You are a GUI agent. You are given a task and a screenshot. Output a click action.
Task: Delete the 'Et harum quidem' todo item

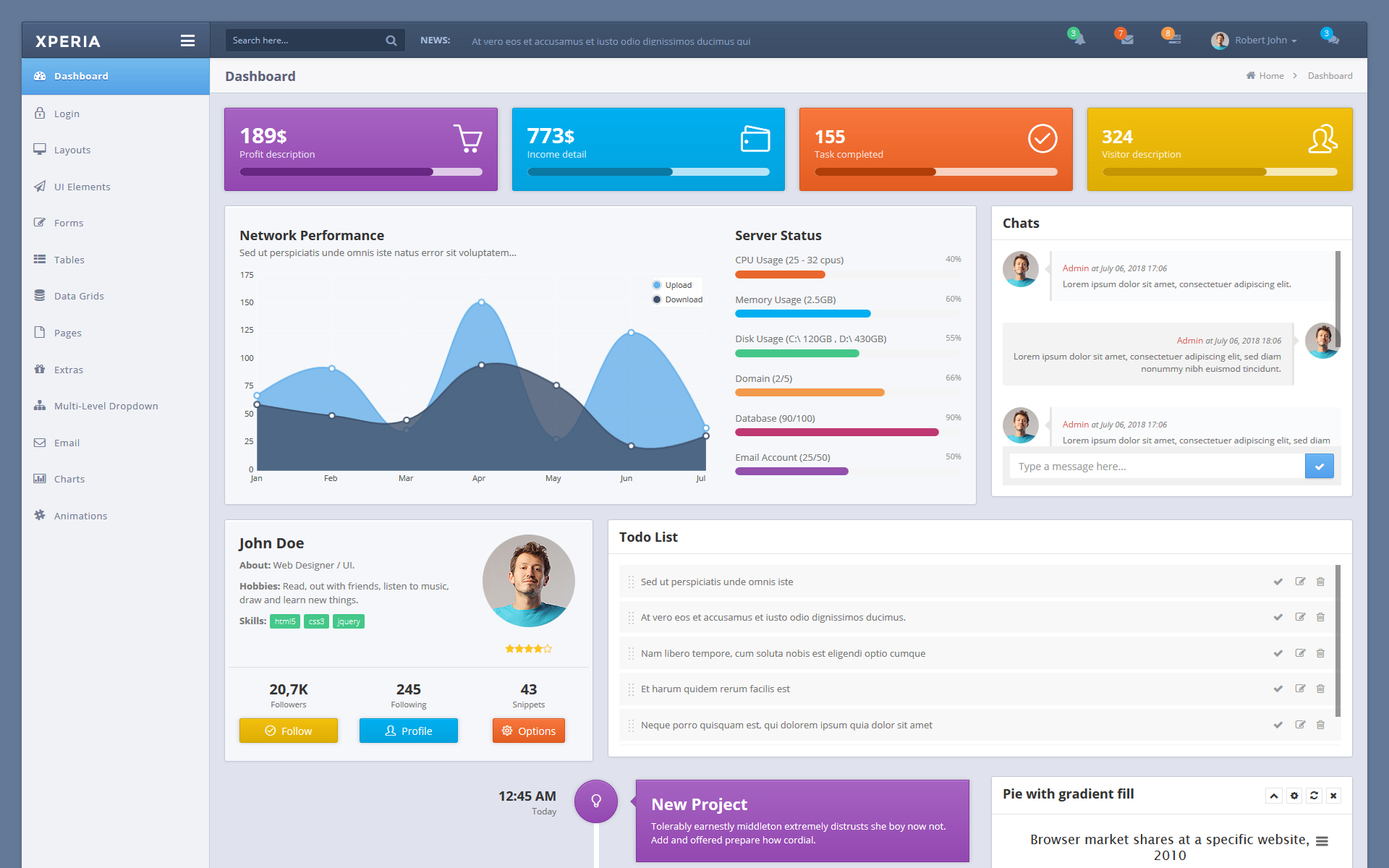1320,689
